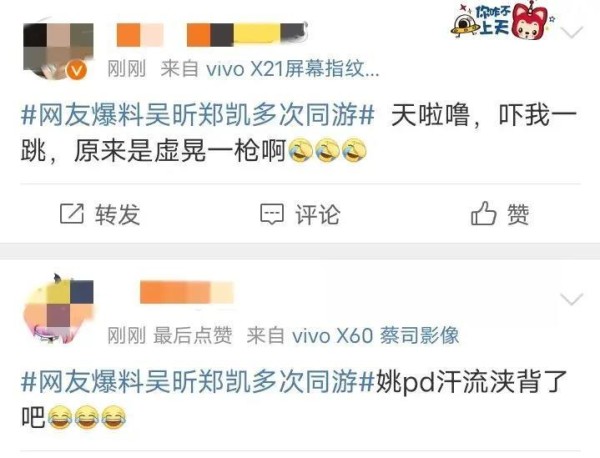The height and width of the screenshot is (458, 600).
Task: Open hashtag 网友爆料吴昕郑凯多次同游 in first post
Action: (x=198, y=115)
